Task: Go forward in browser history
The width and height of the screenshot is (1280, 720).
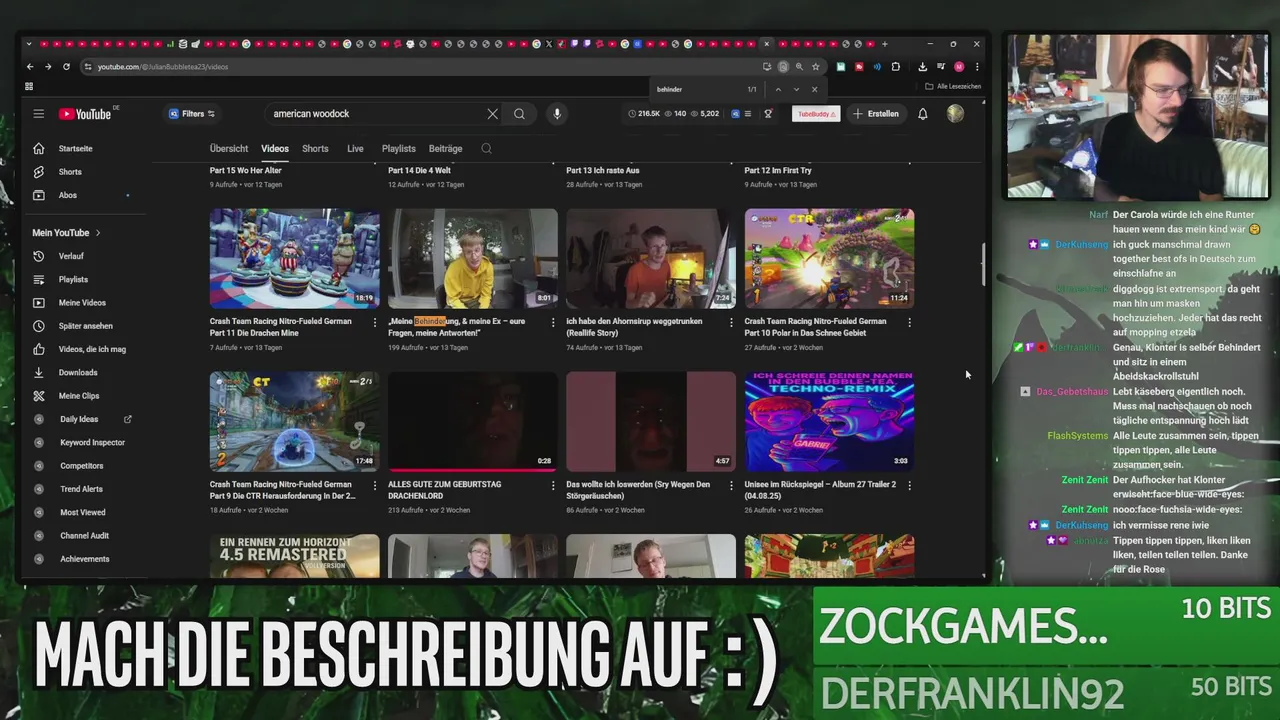Action: (48, 67)
